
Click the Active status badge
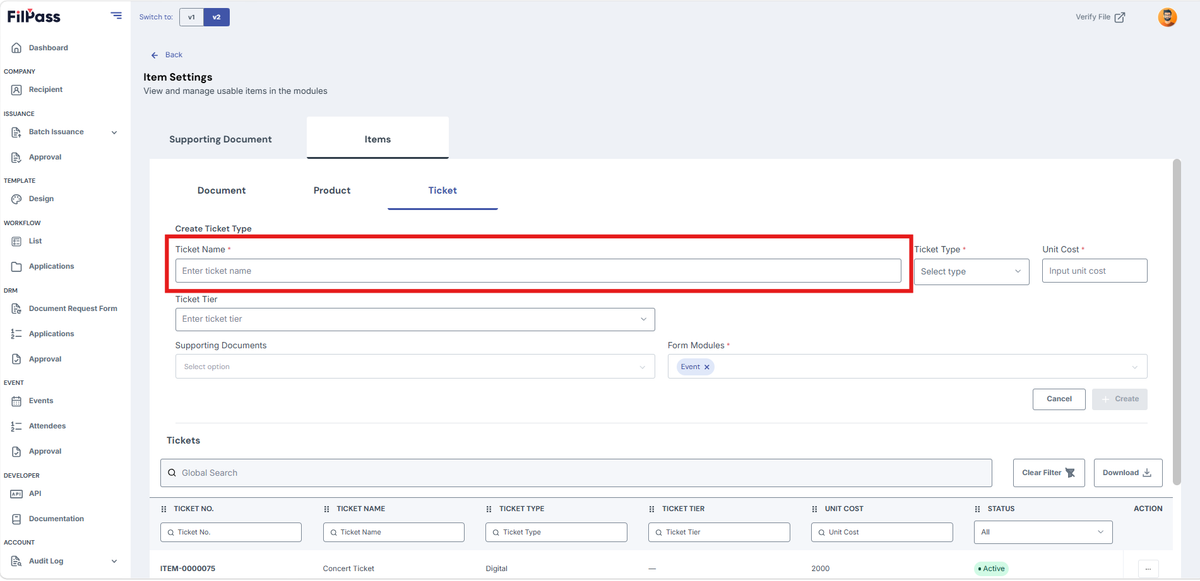tap(992, 569)
